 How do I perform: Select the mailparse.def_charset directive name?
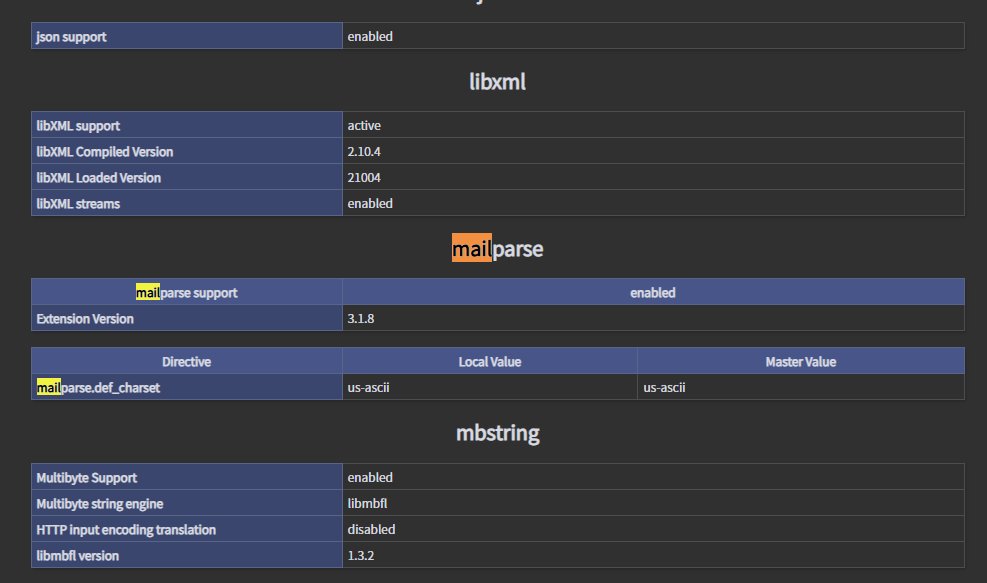[98, 387]
